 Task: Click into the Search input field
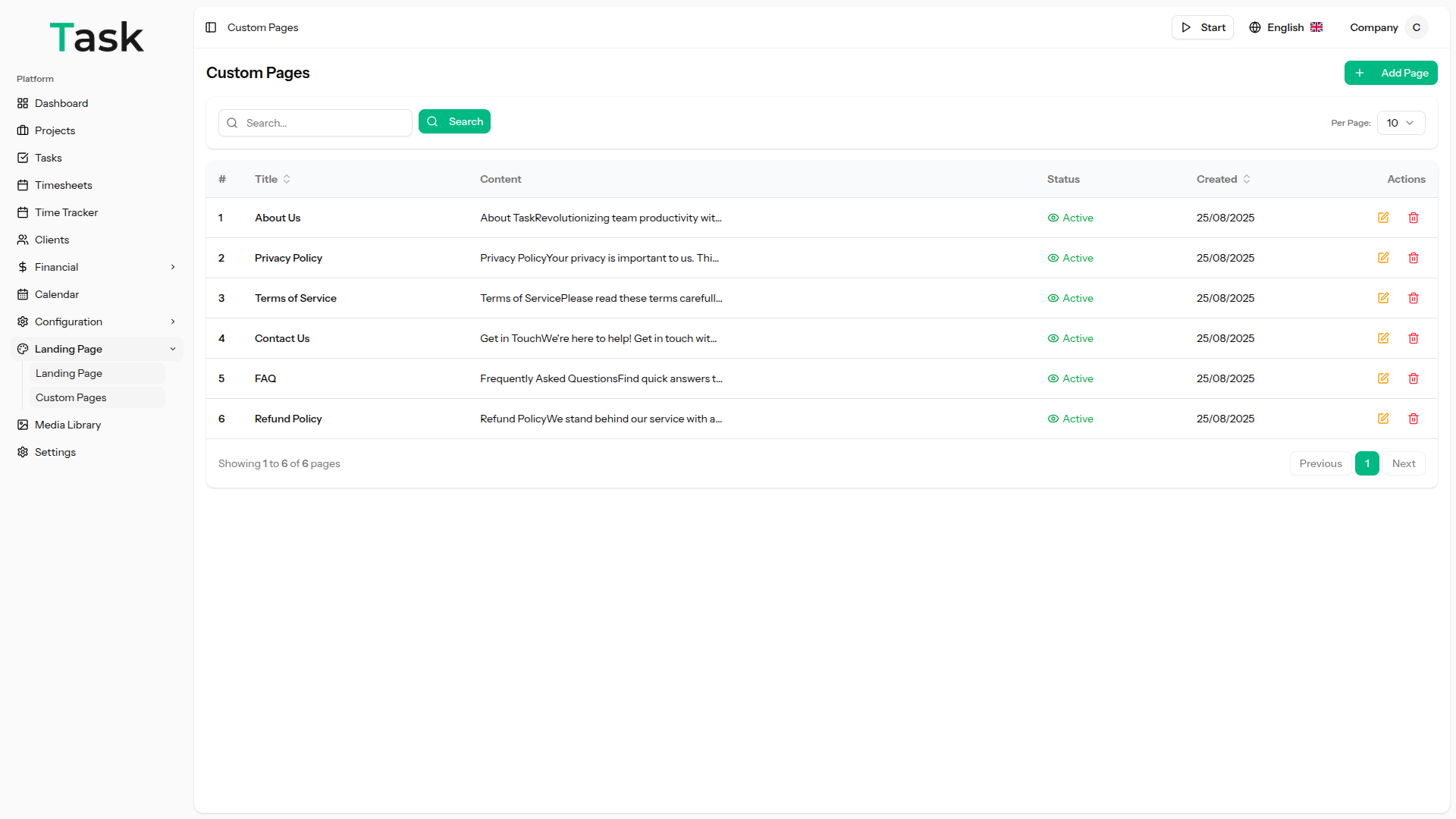[x=325, y=123]
